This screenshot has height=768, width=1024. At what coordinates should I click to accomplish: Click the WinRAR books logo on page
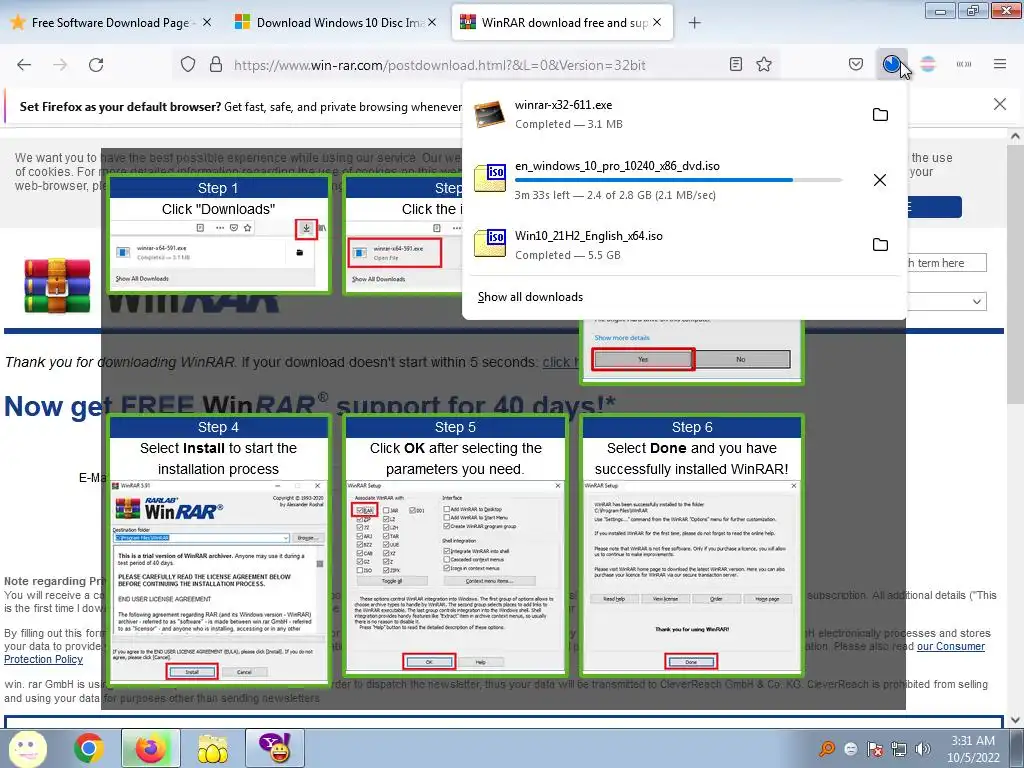[x=57, y=285]
